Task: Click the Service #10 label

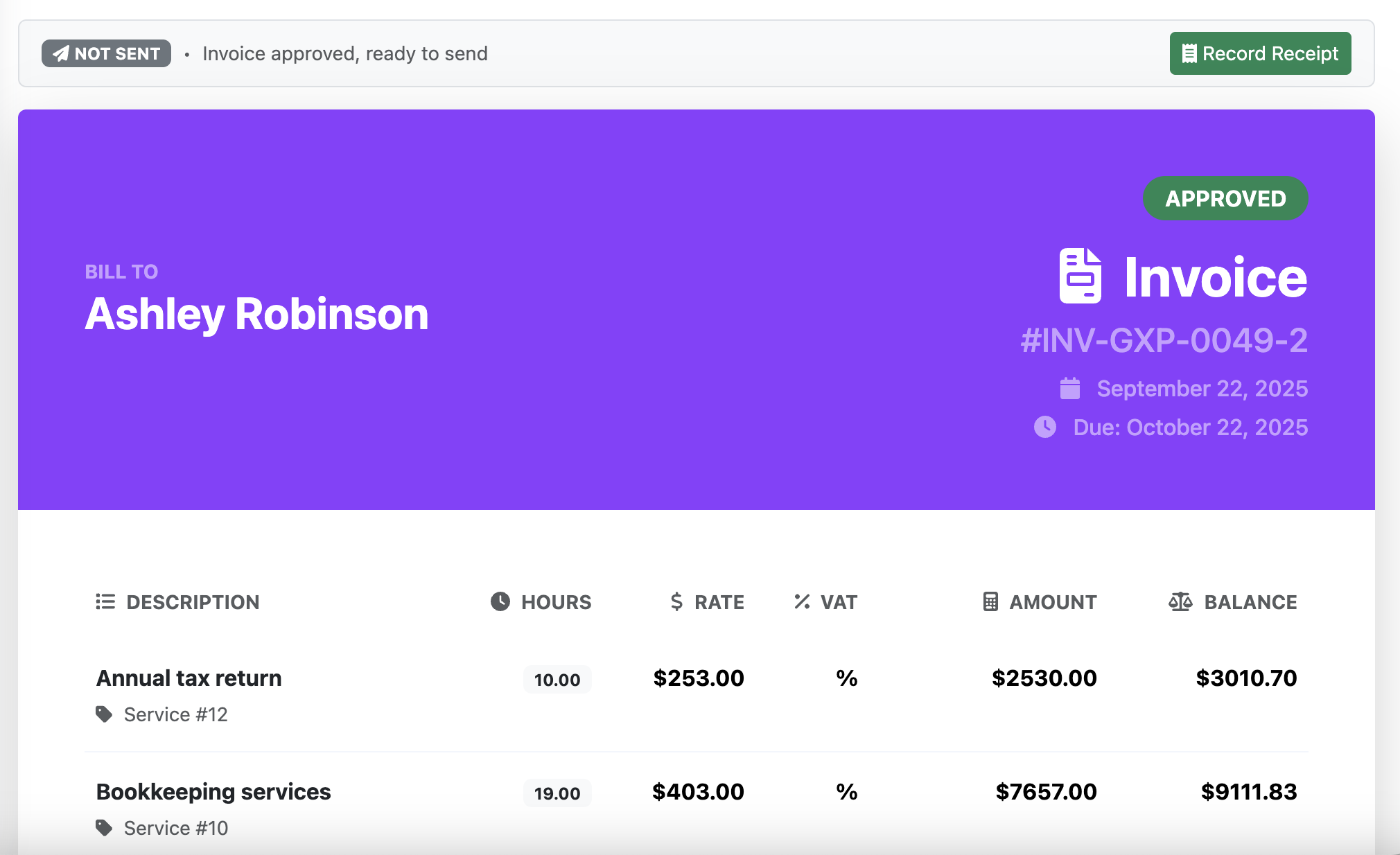Action: [x=176, y=828]
